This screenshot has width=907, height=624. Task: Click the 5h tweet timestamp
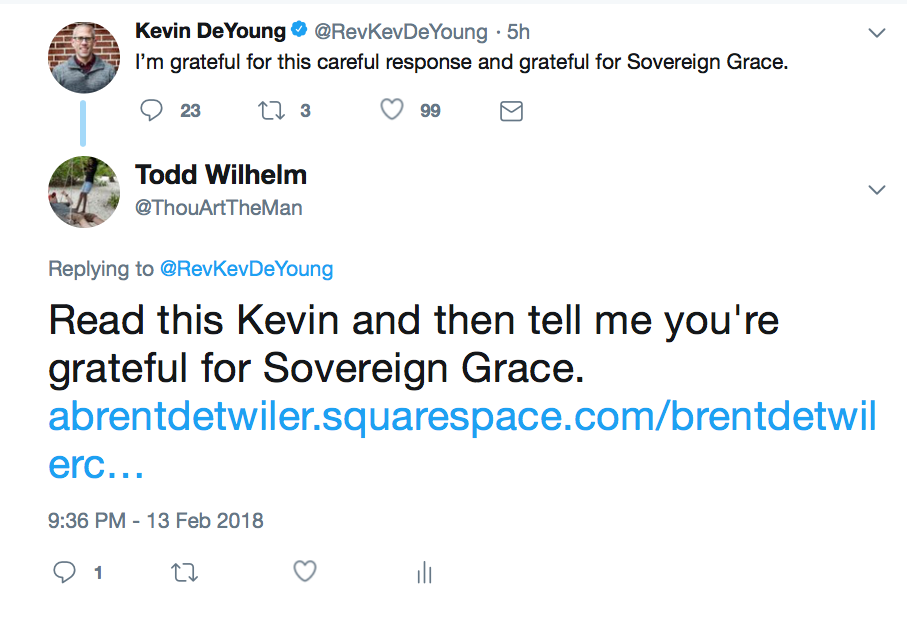tap(517, 32)
